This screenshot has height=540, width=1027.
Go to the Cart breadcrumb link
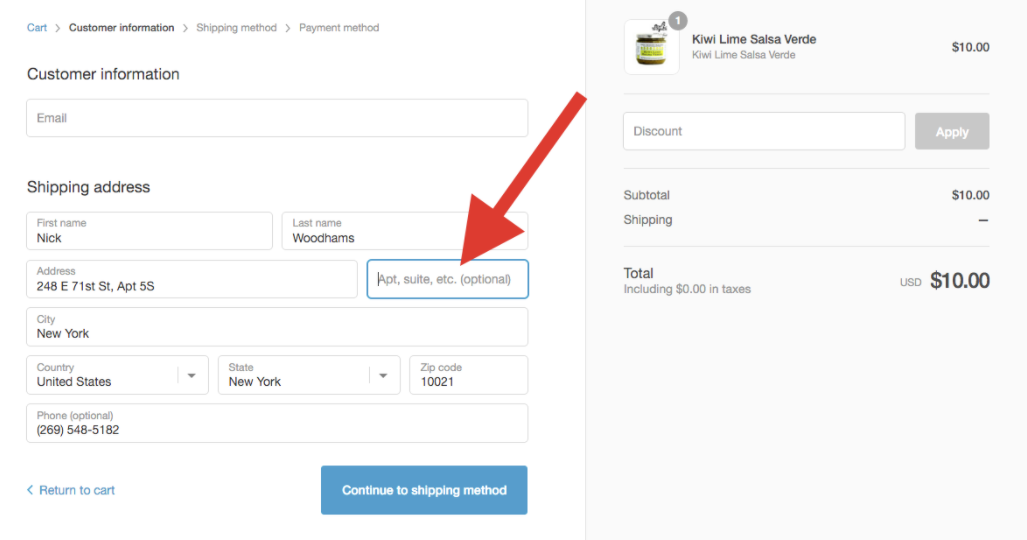(37, 28)
